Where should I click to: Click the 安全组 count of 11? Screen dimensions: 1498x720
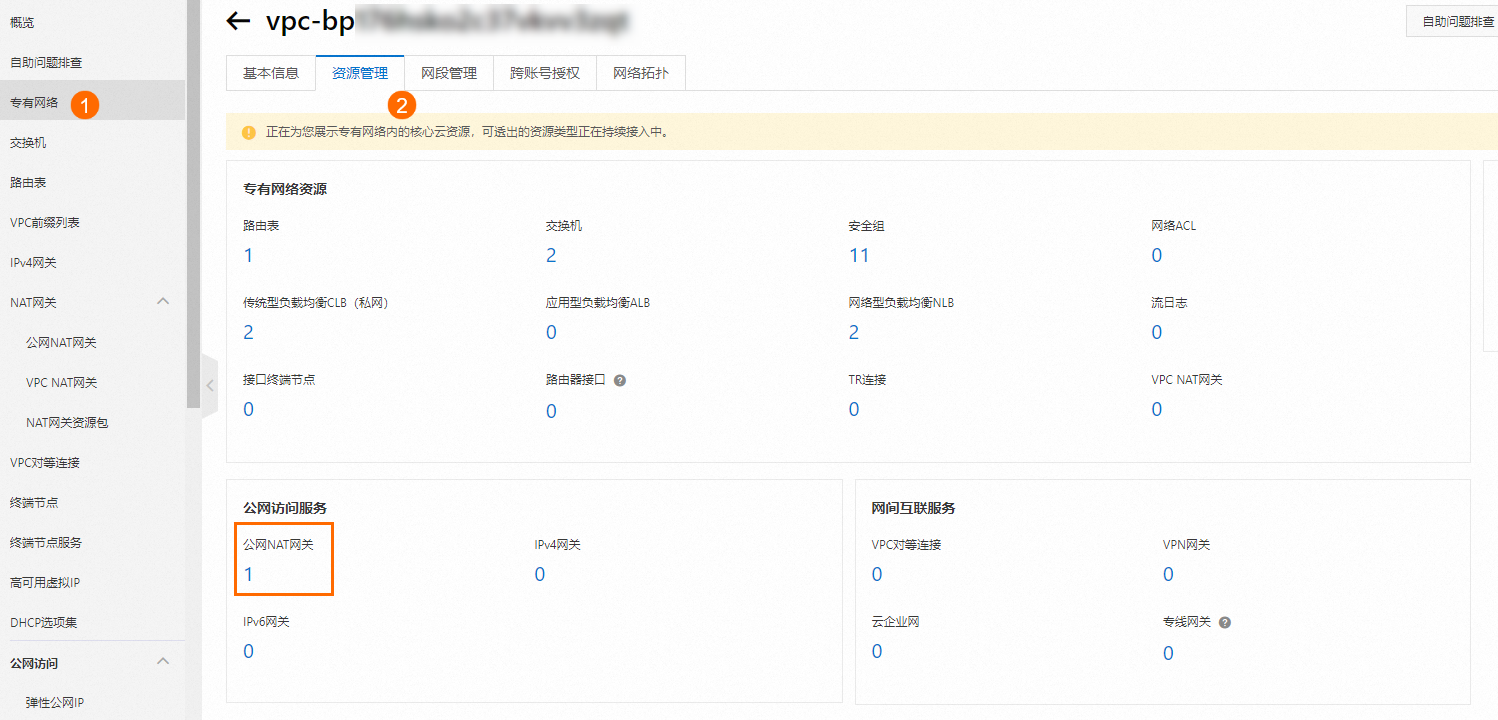(x=859, y=255)
